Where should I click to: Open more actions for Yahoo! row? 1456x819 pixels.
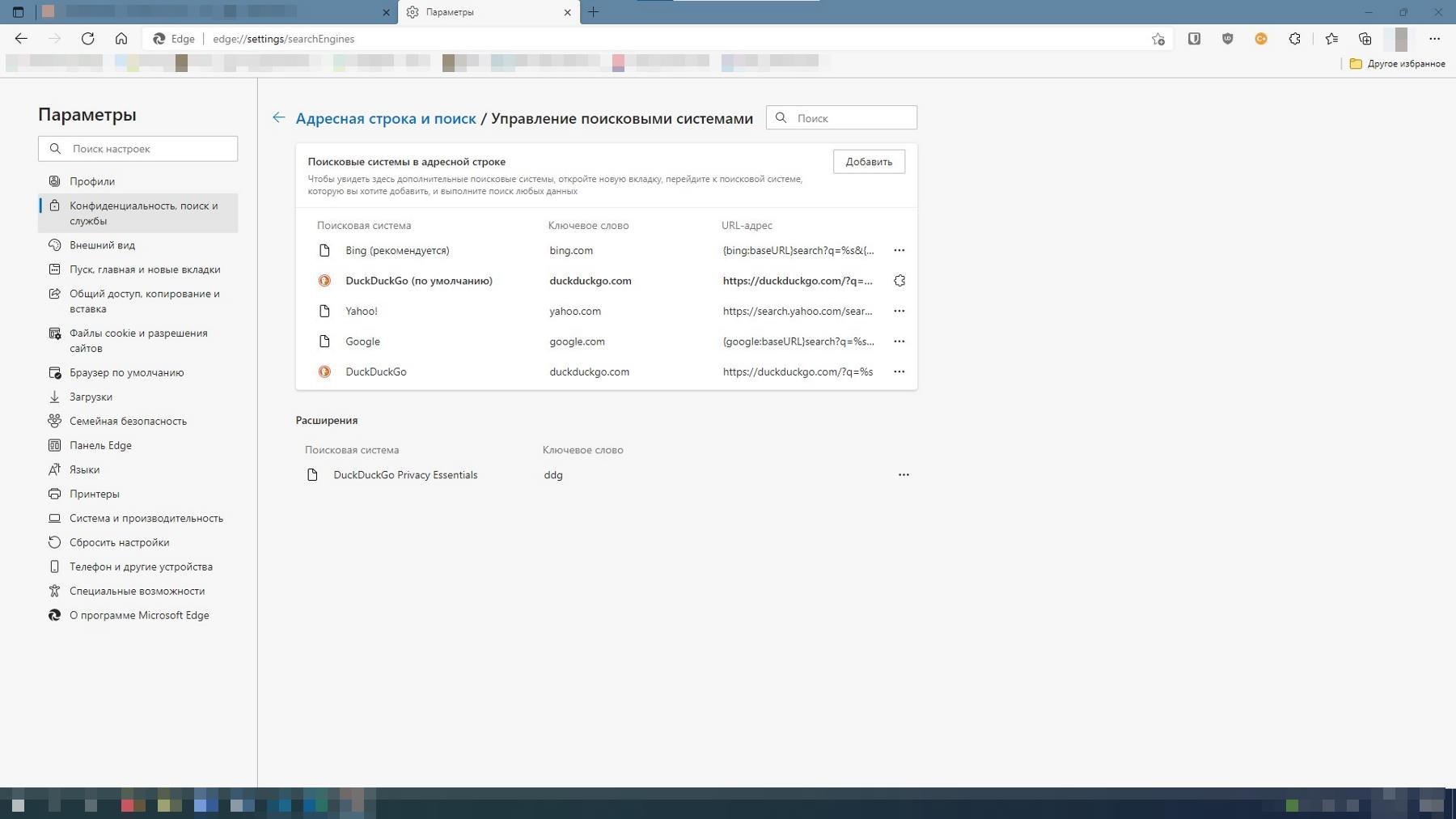click(x=899, y=311)
